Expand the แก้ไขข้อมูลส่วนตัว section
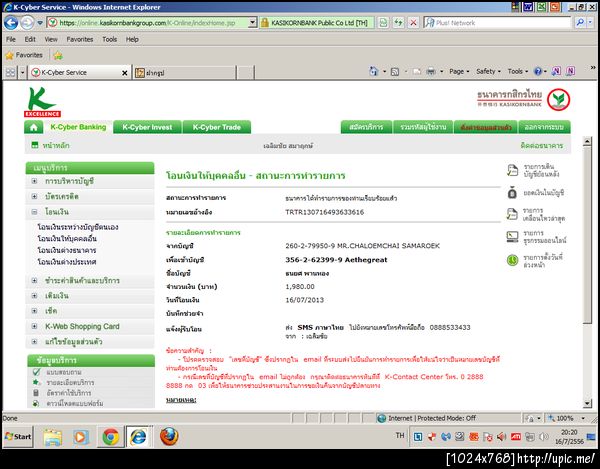Image resolution: width=600 pixels, height=469 pixels. pyautogui.click(x=34, y=342)
